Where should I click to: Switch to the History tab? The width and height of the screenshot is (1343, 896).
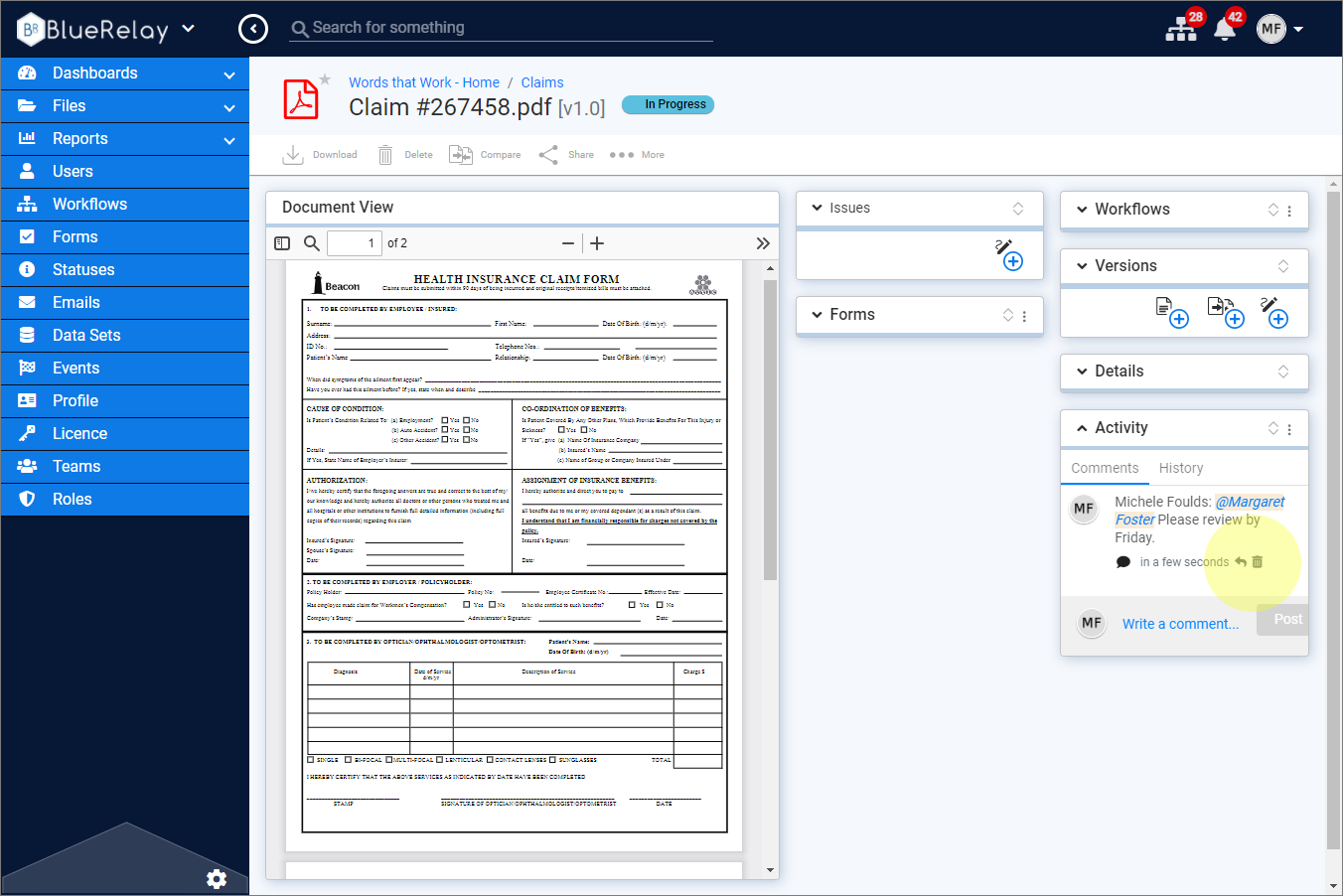(x=1181, y=468)
